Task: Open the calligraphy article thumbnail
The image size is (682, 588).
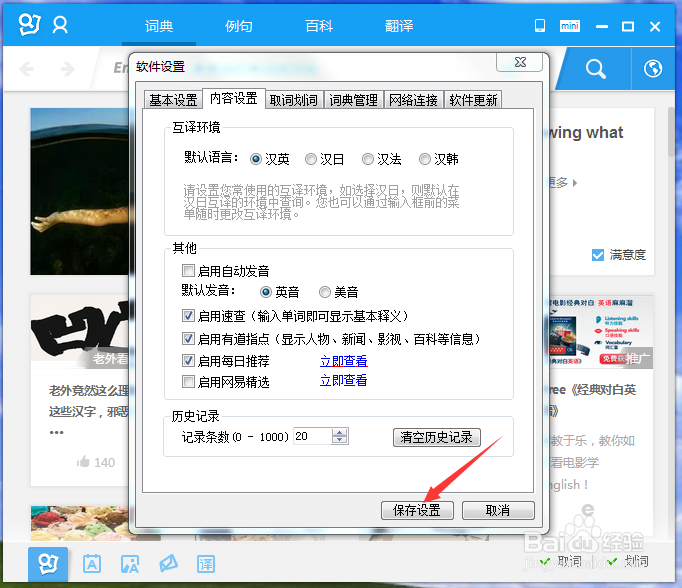Action: pos(80,331)
